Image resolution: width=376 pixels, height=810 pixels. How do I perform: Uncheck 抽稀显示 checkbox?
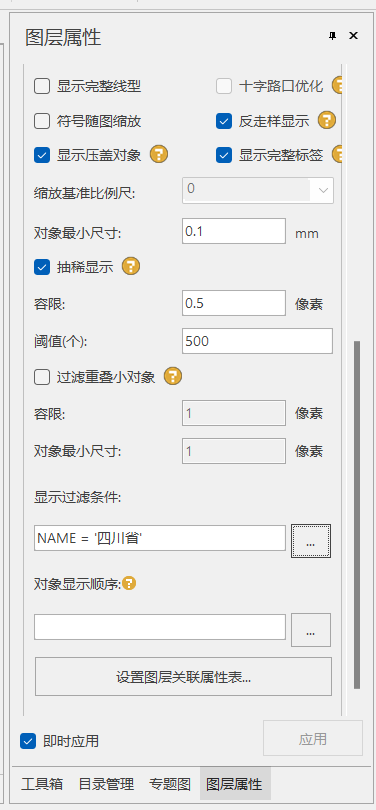42,267
